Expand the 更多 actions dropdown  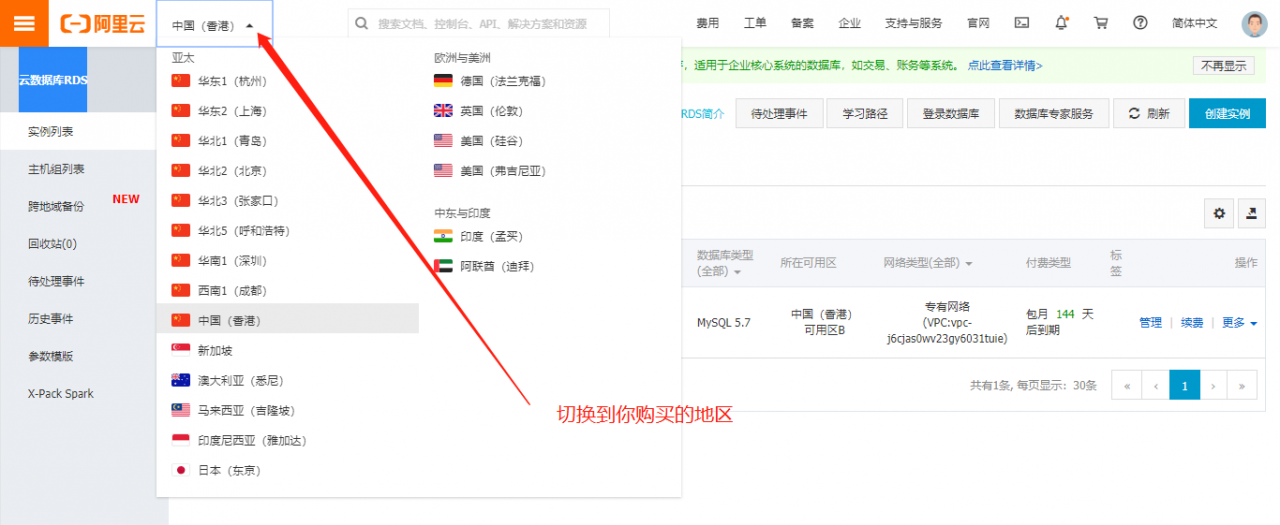pos(1239,323)
